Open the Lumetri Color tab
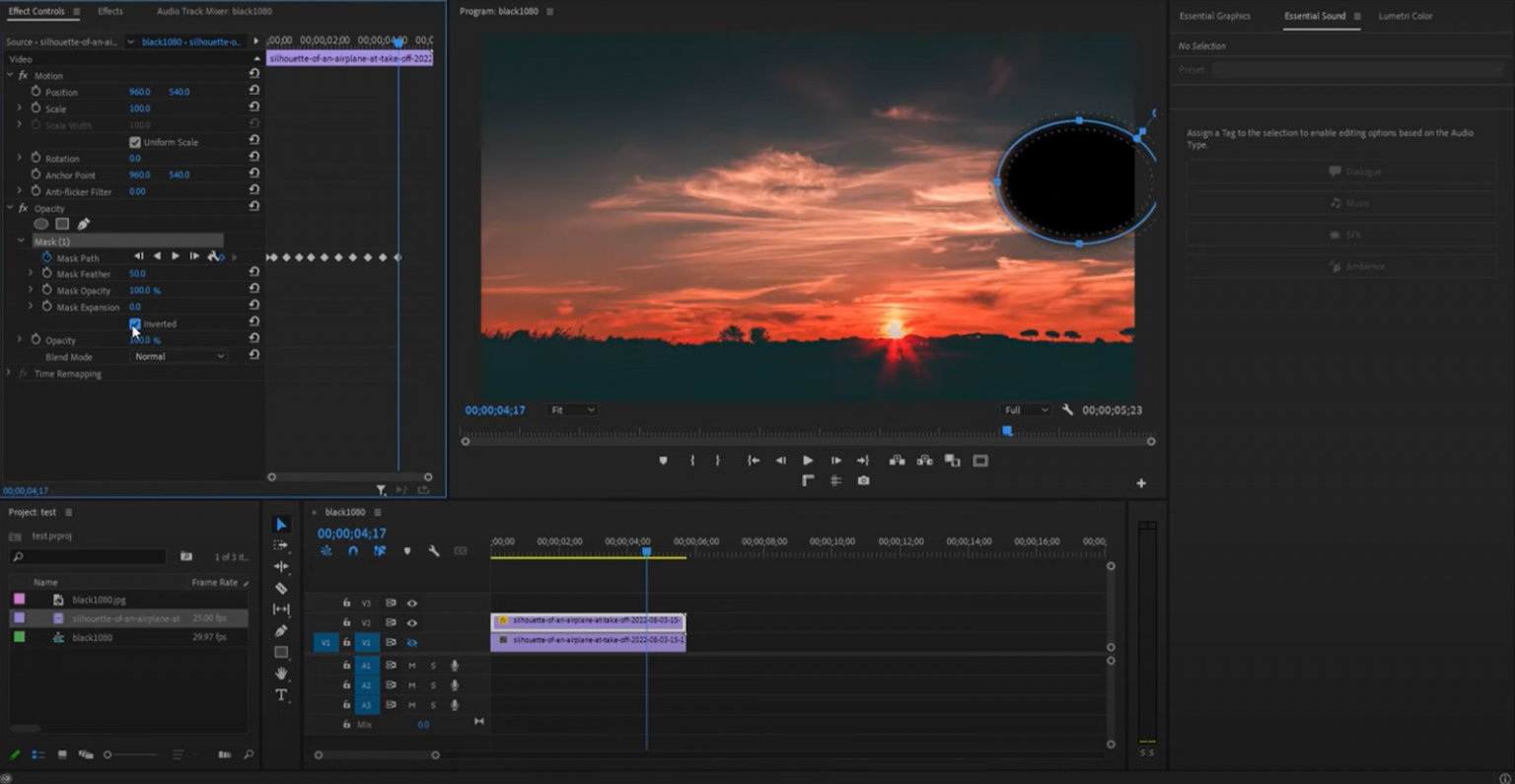This screenshot has height=784, width=1515. (x=1406, y=16)
